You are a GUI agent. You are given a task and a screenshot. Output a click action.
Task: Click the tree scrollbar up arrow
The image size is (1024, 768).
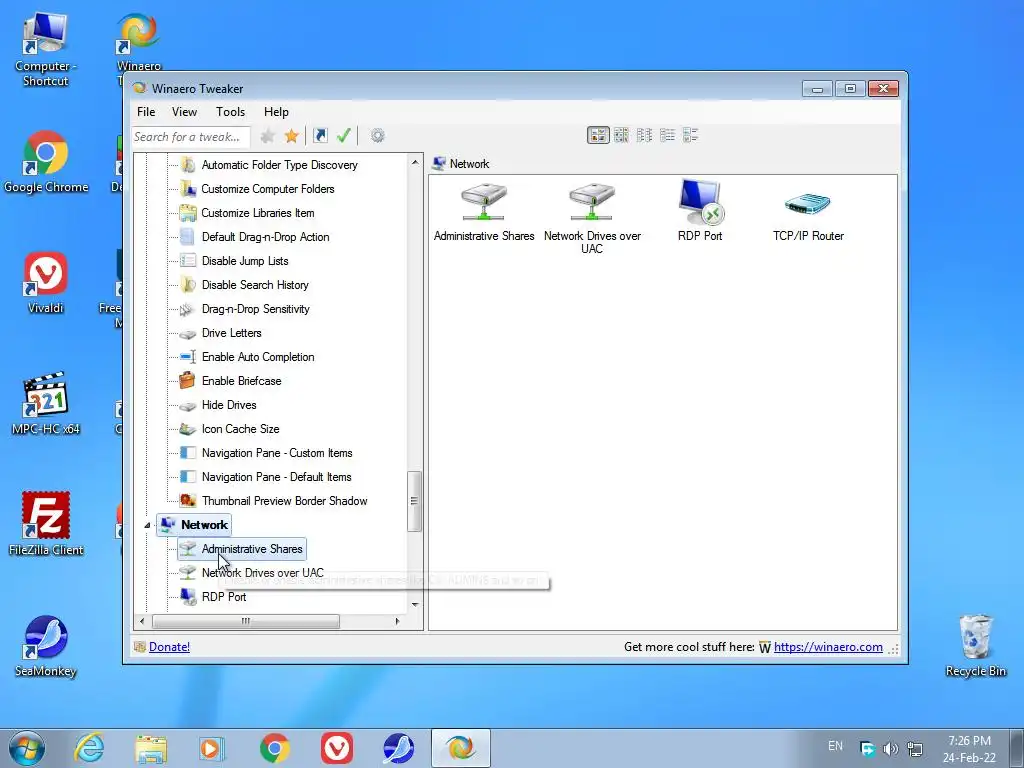click(x=415, y=162)
